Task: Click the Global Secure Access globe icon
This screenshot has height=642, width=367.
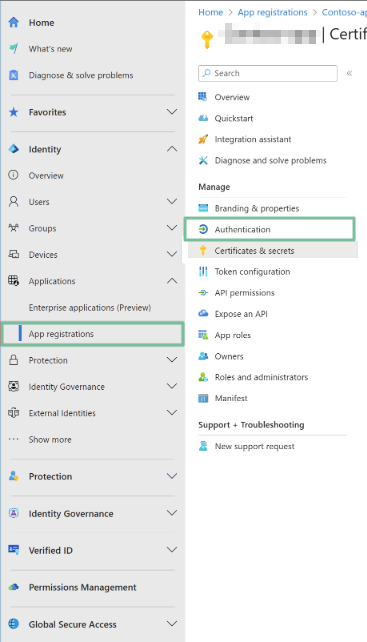Action: coord(14,624)
